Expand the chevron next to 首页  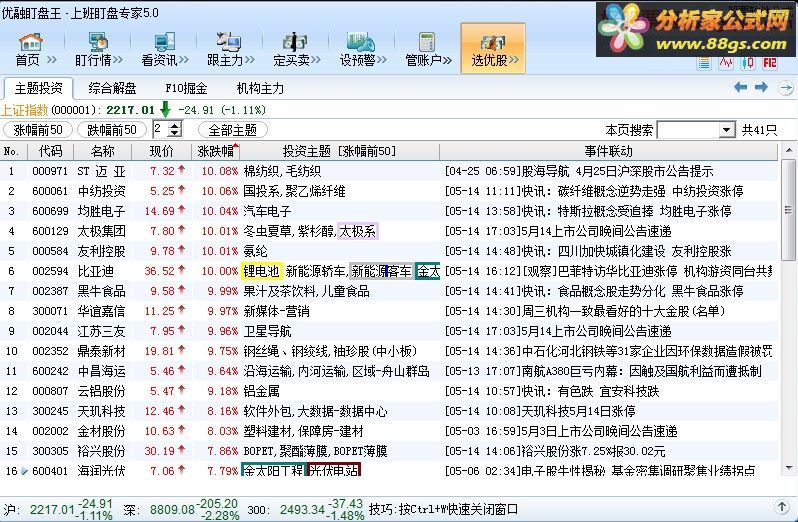click(51, 60)
